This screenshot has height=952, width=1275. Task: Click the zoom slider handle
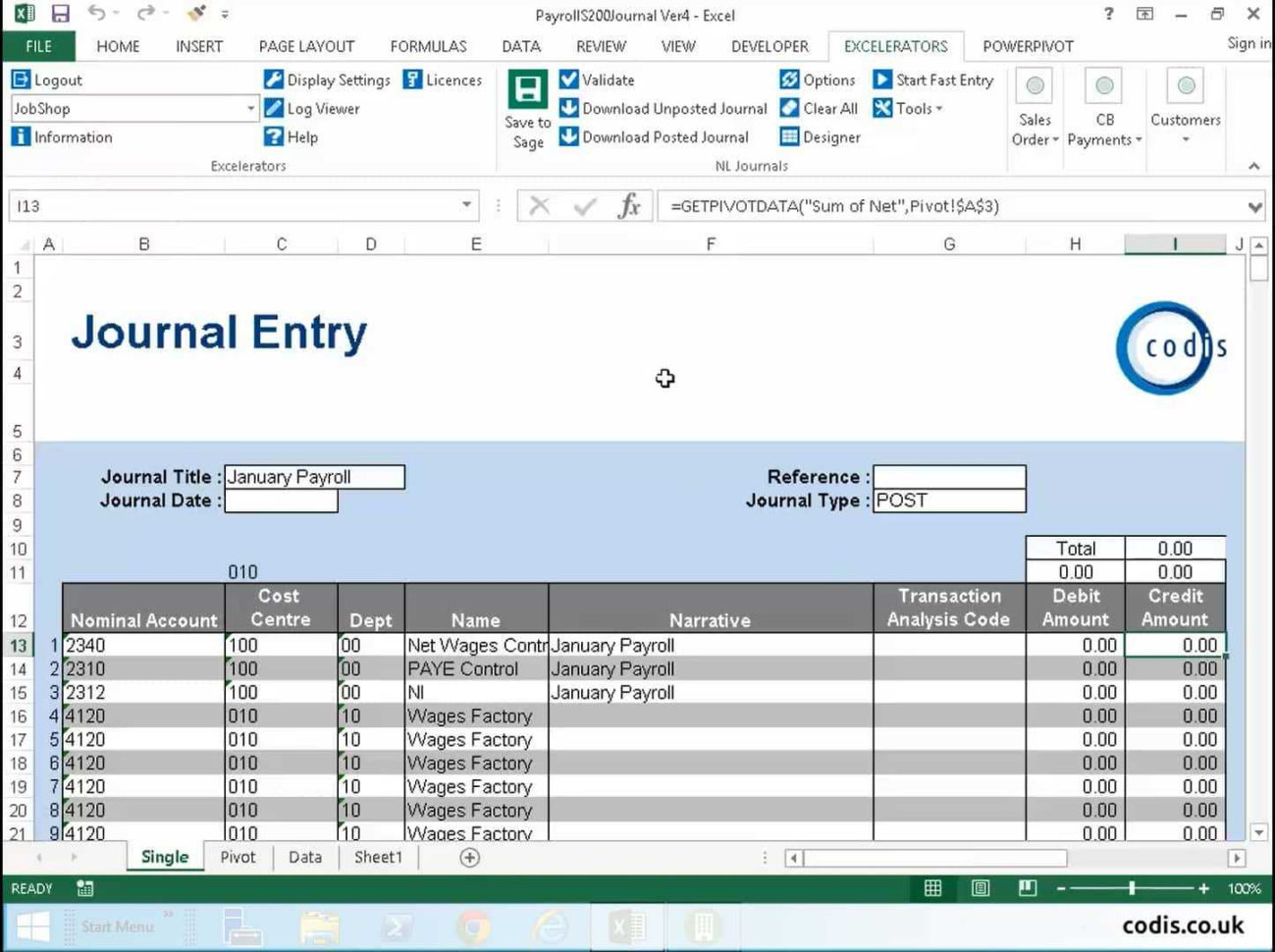tap(1132, 888)
